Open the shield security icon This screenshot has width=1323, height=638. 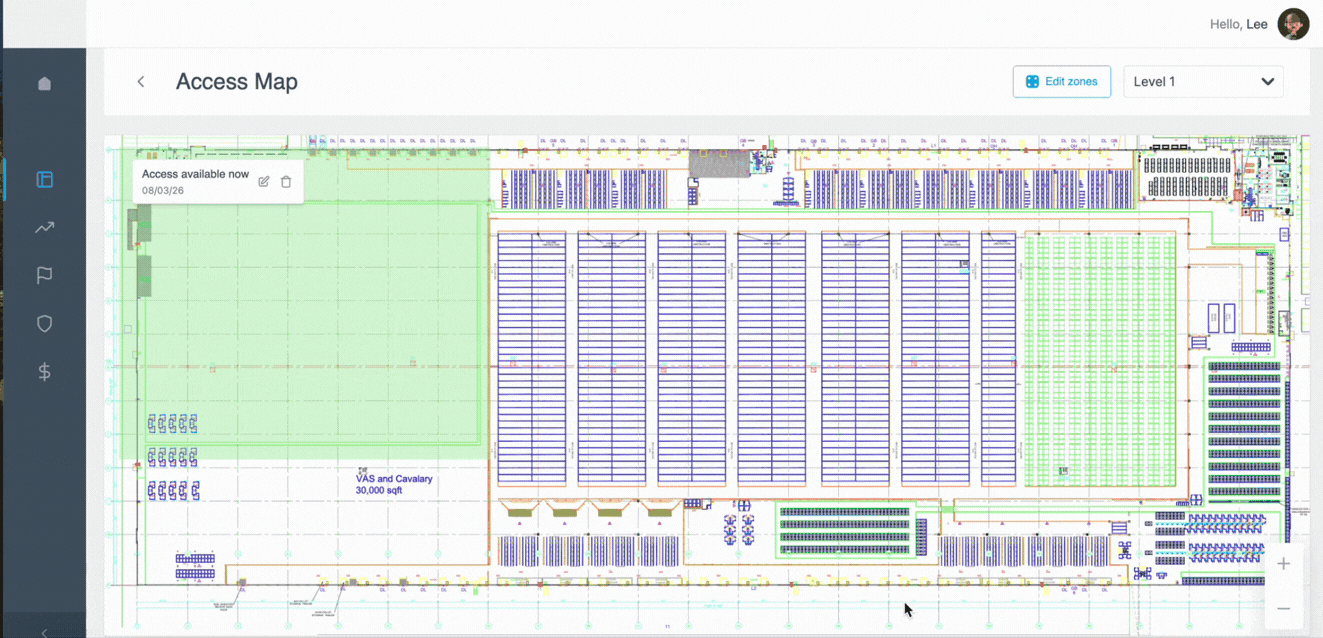coord(44,324)
